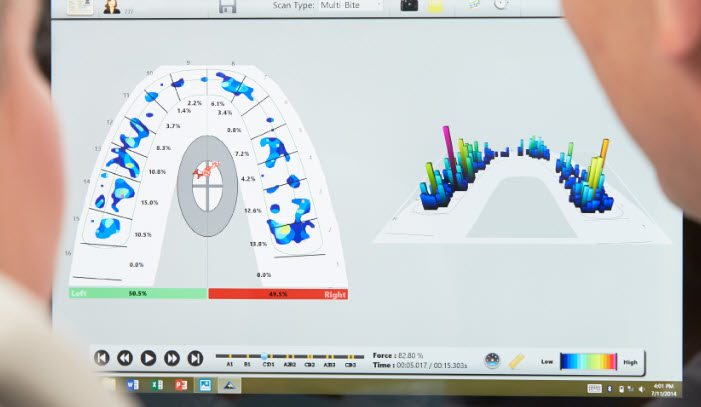The height and width of the screenshot is (407, 701).
Task: Select the A3B3 timeline marker
Action: [329, 365]
